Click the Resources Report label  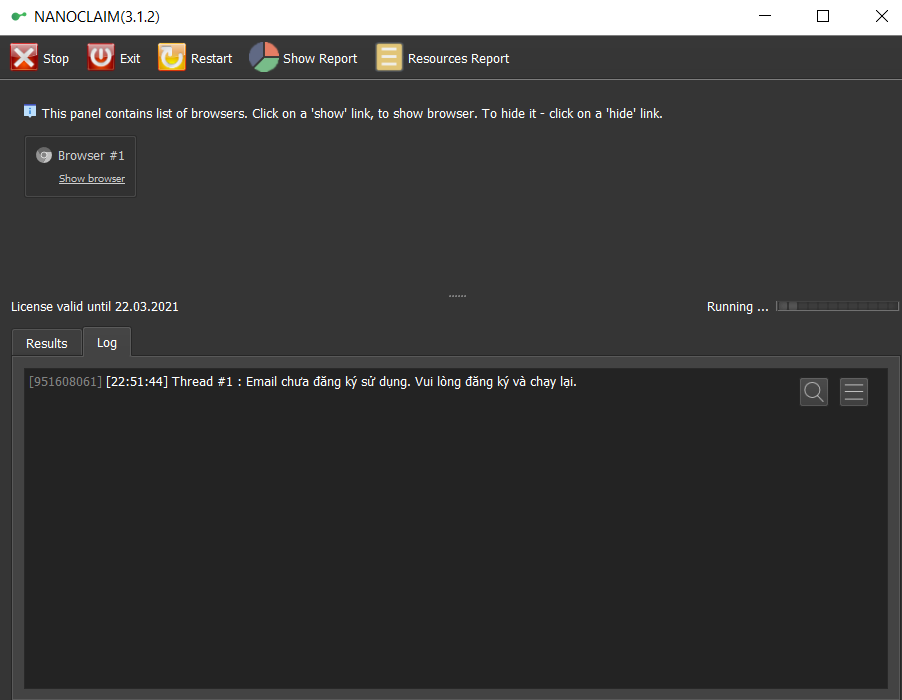point(458,59)
